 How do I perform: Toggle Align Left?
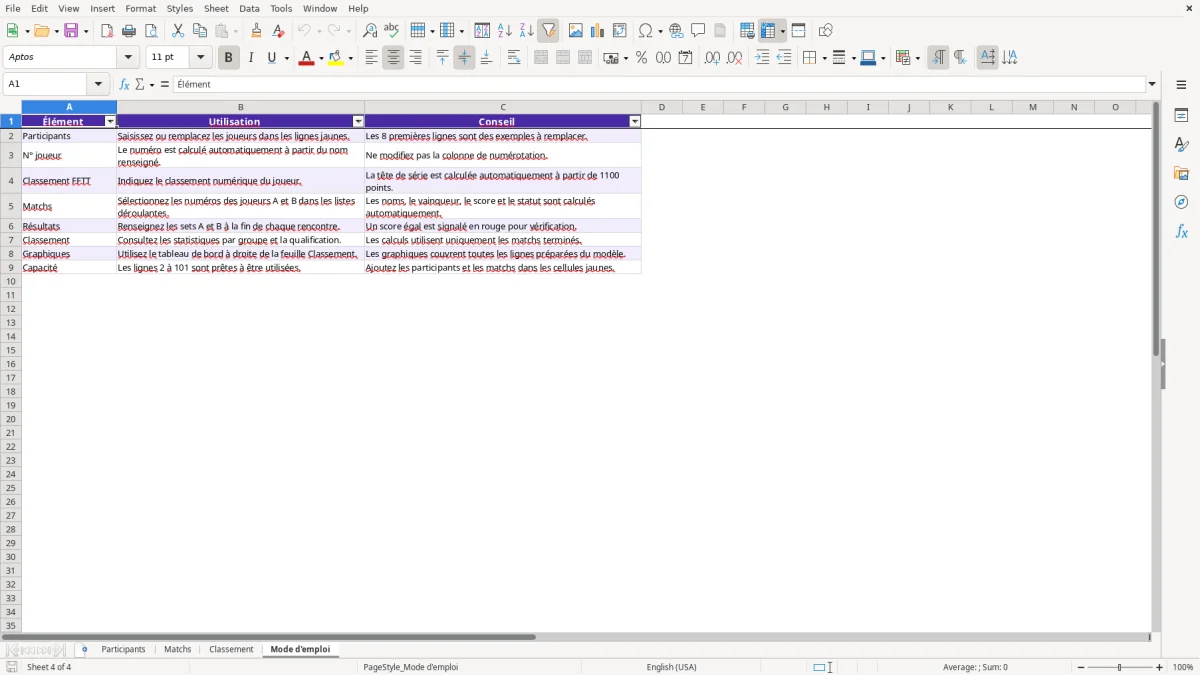click(371, 58)
